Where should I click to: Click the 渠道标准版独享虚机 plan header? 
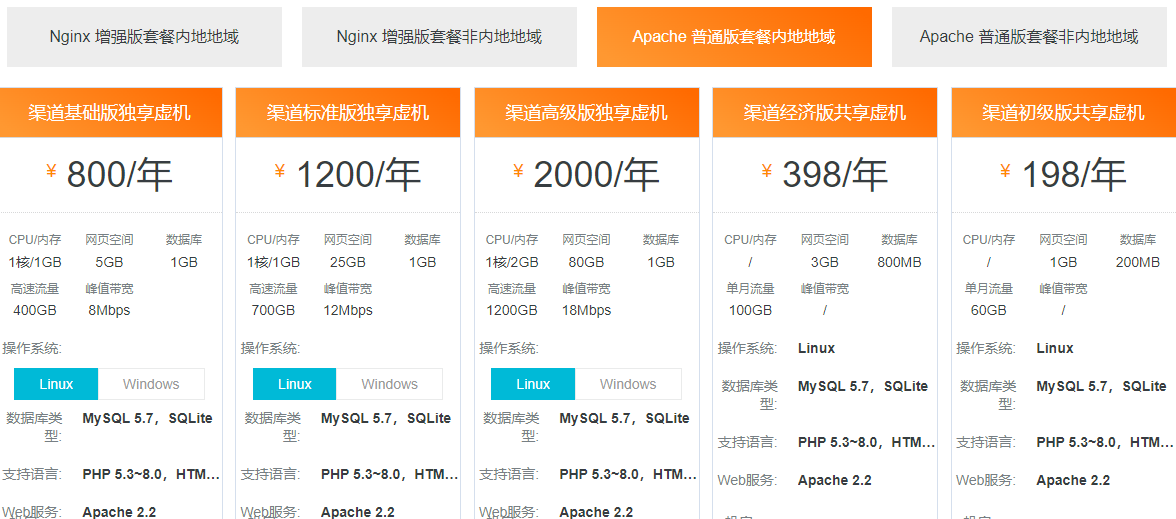(348, 113)
